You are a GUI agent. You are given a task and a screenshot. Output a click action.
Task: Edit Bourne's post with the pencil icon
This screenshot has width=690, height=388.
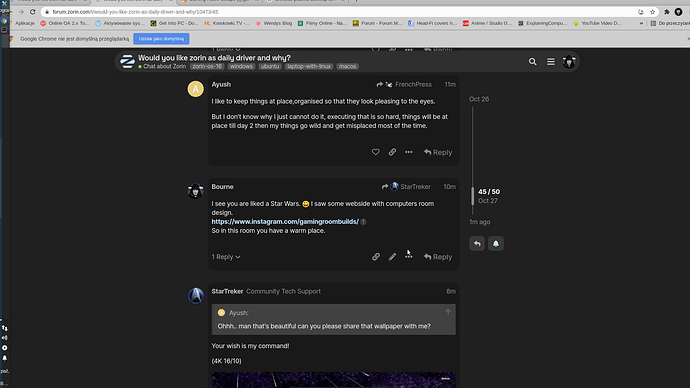[392, 256]
